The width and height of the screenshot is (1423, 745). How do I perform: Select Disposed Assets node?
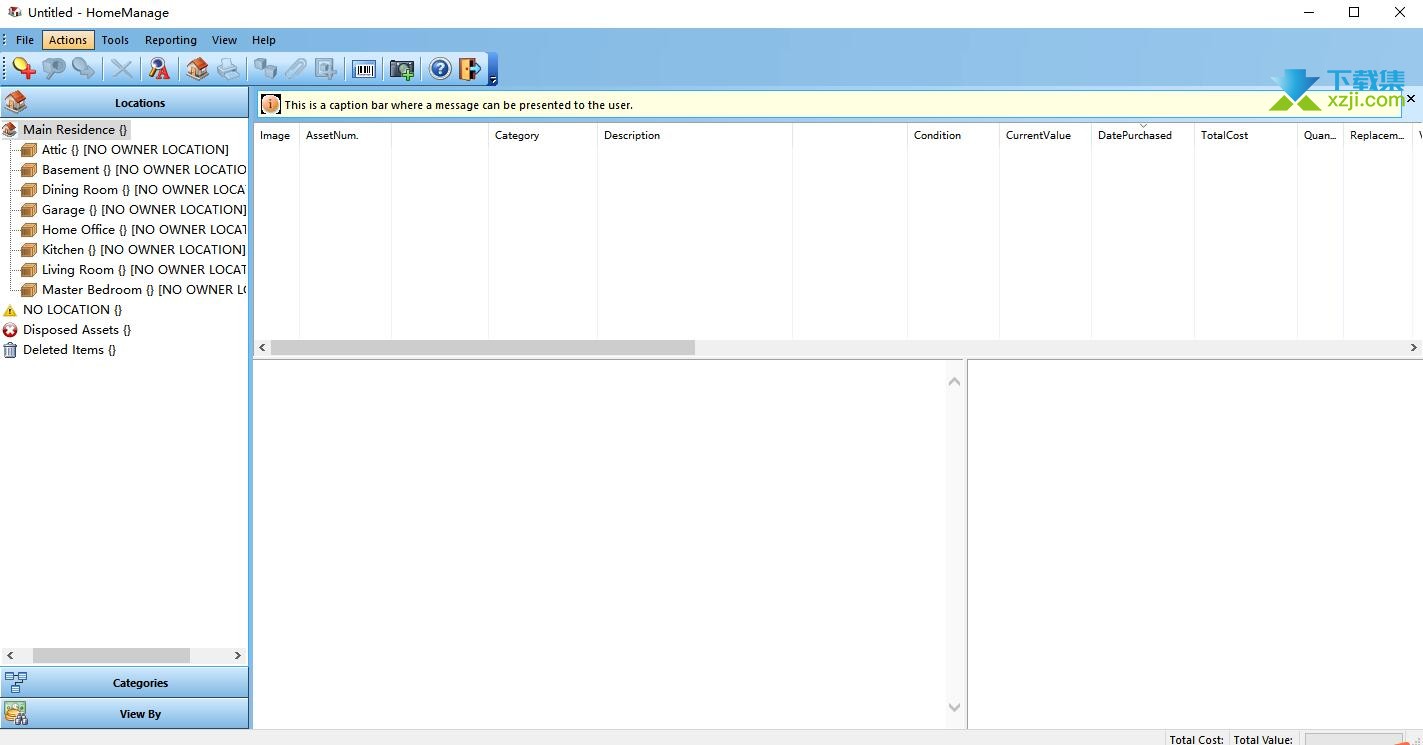coord(77,329)
